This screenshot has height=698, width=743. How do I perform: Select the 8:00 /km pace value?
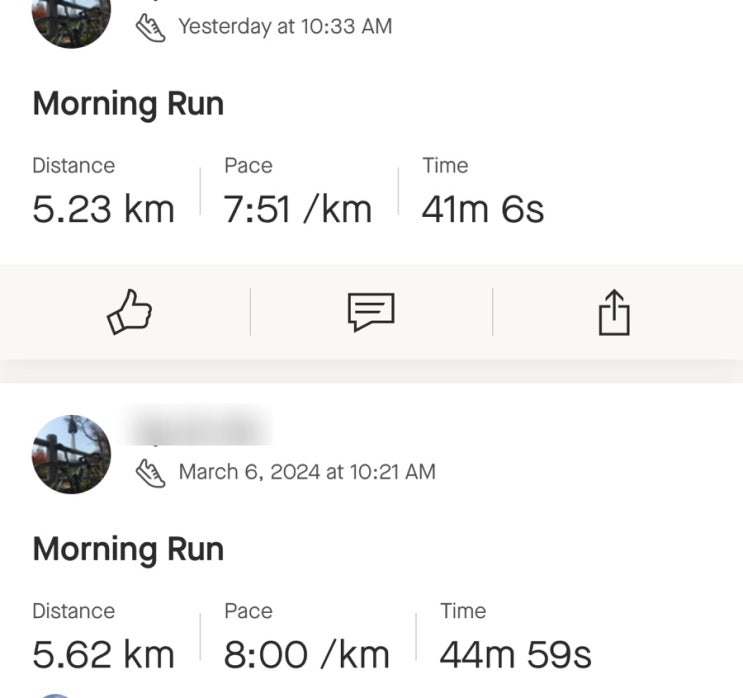click(306, 655)
